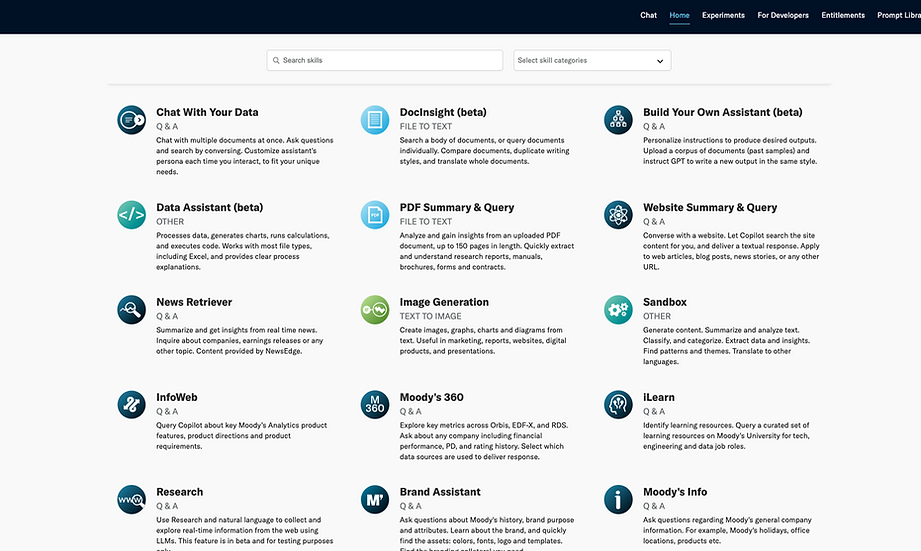
Task: Click the Image Generation green icon
Action: pos(375,310)
